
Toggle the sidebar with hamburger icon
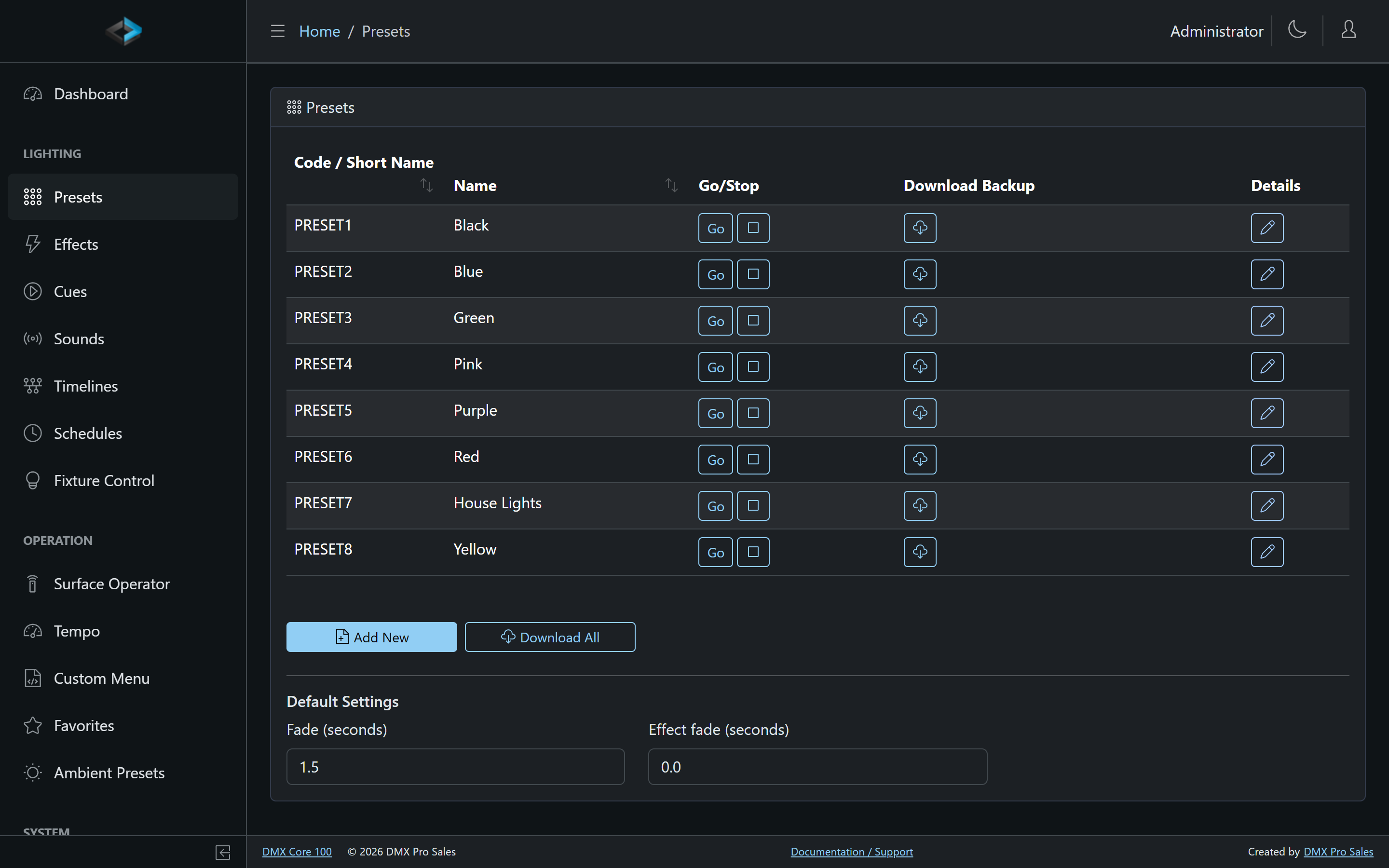[x=278, y=31]
